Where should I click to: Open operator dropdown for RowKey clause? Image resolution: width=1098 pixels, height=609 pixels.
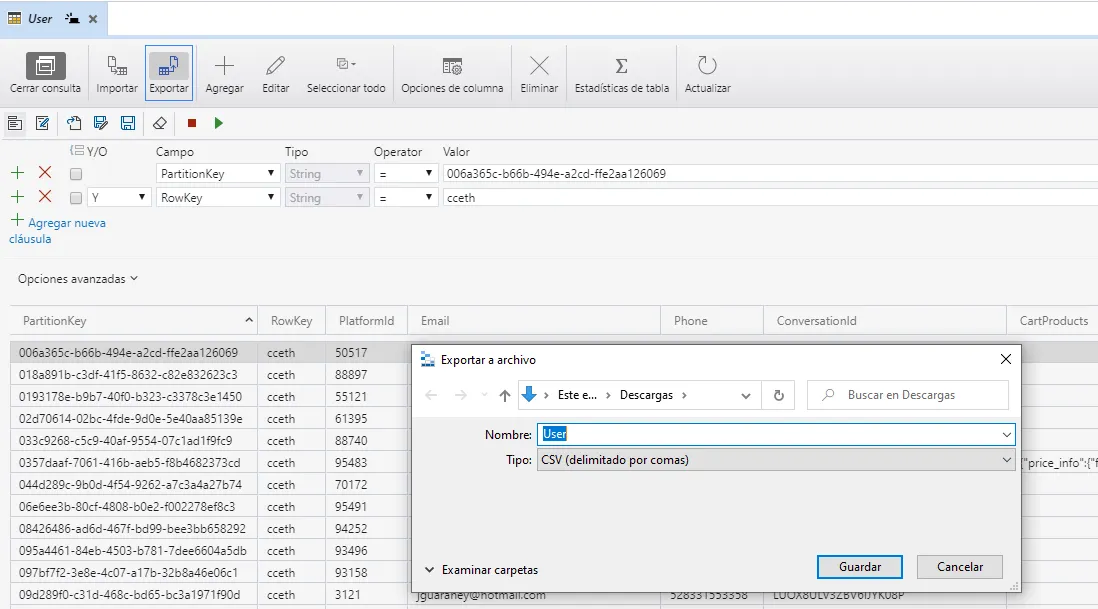pyautogui.click(x=406, y=197)
